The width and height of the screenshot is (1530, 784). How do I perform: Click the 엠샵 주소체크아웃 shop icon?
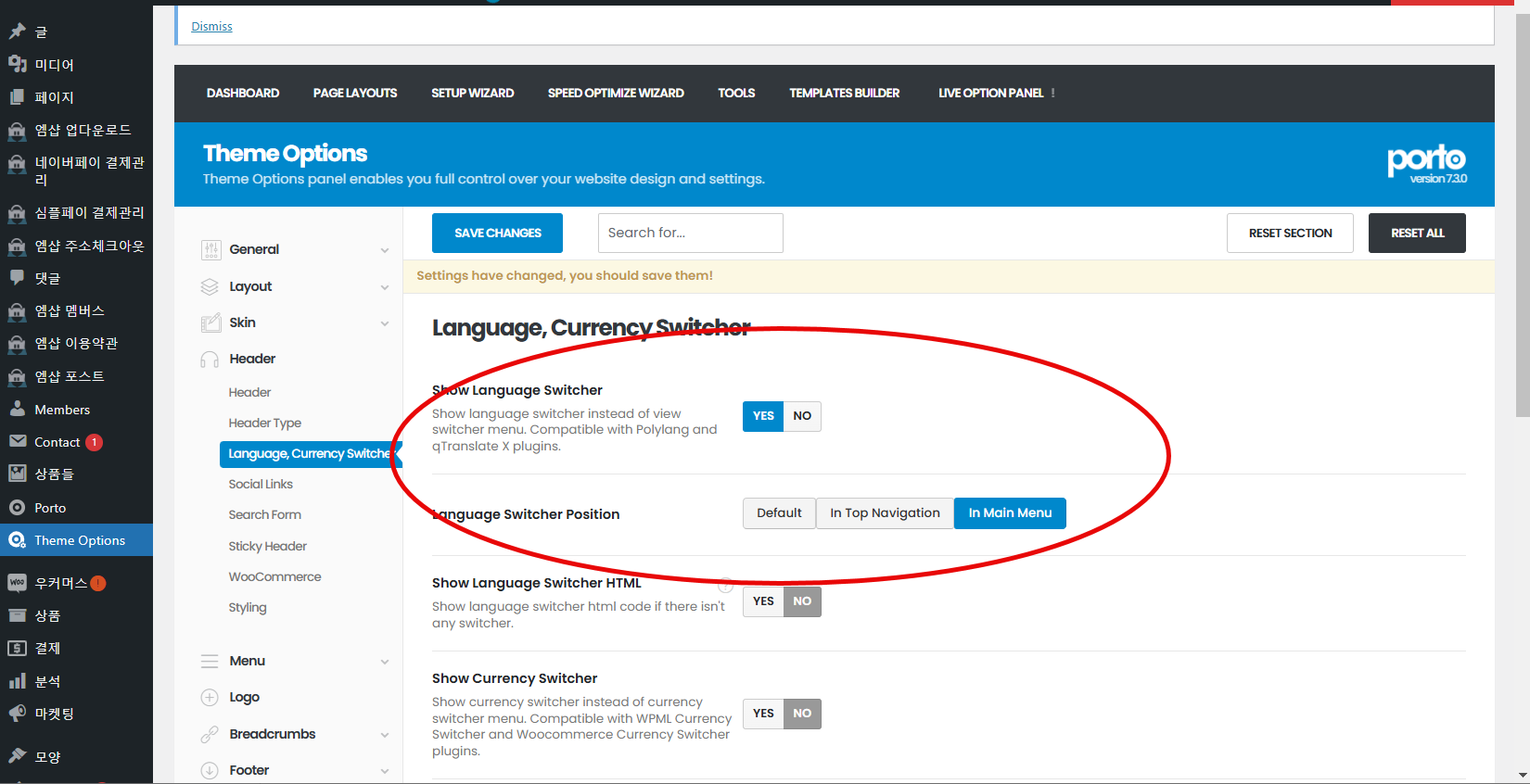tap(17, 246)
